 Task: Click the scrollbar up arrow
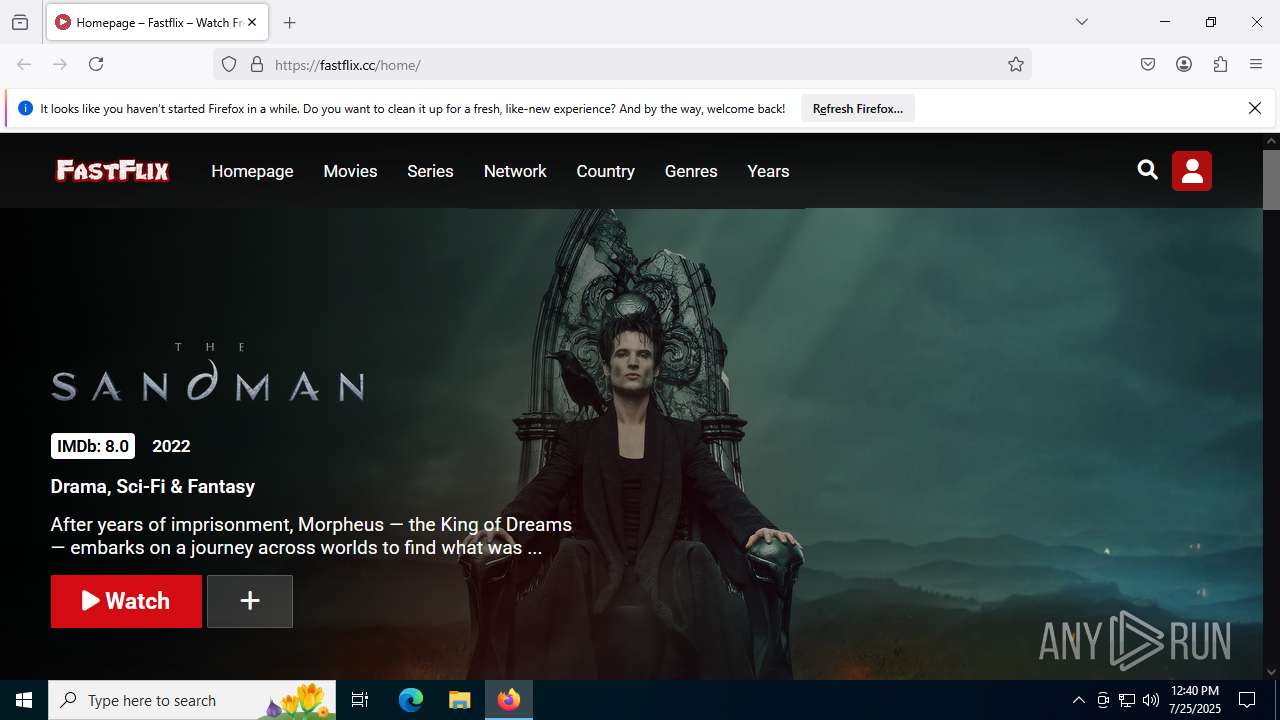pos(1271,141)
